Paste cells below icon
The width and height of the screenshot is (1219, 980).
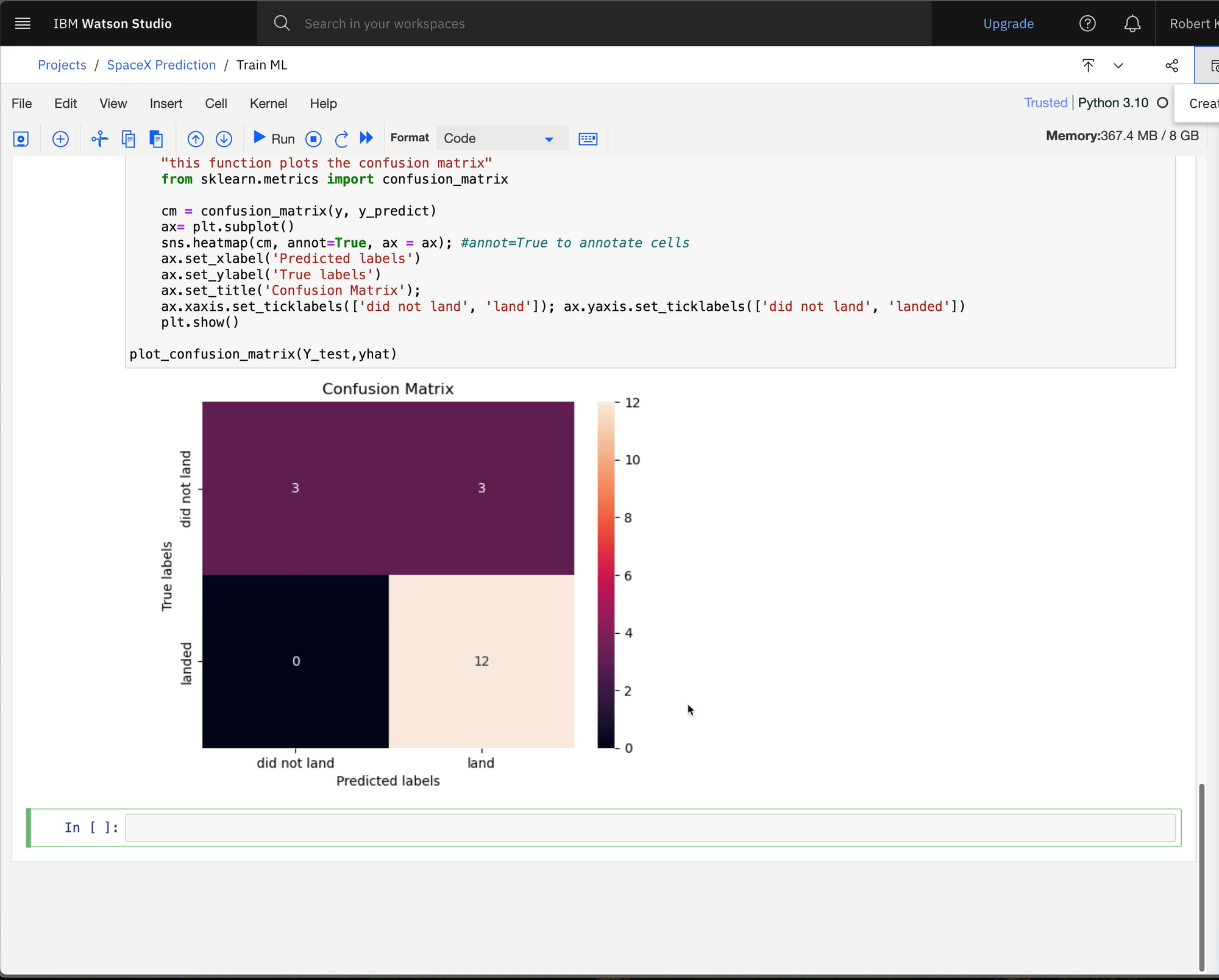click(156, 139)
